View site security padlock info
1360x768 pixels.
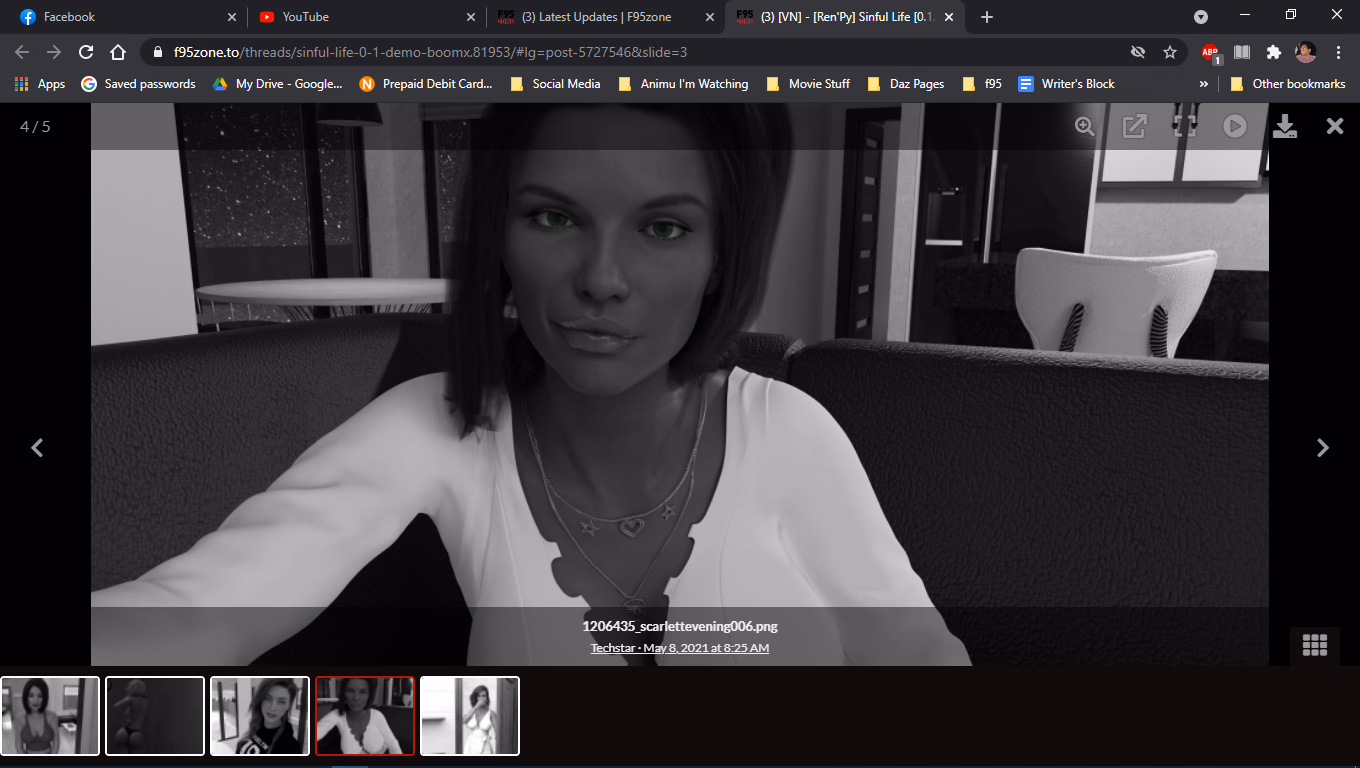[158, 52]
